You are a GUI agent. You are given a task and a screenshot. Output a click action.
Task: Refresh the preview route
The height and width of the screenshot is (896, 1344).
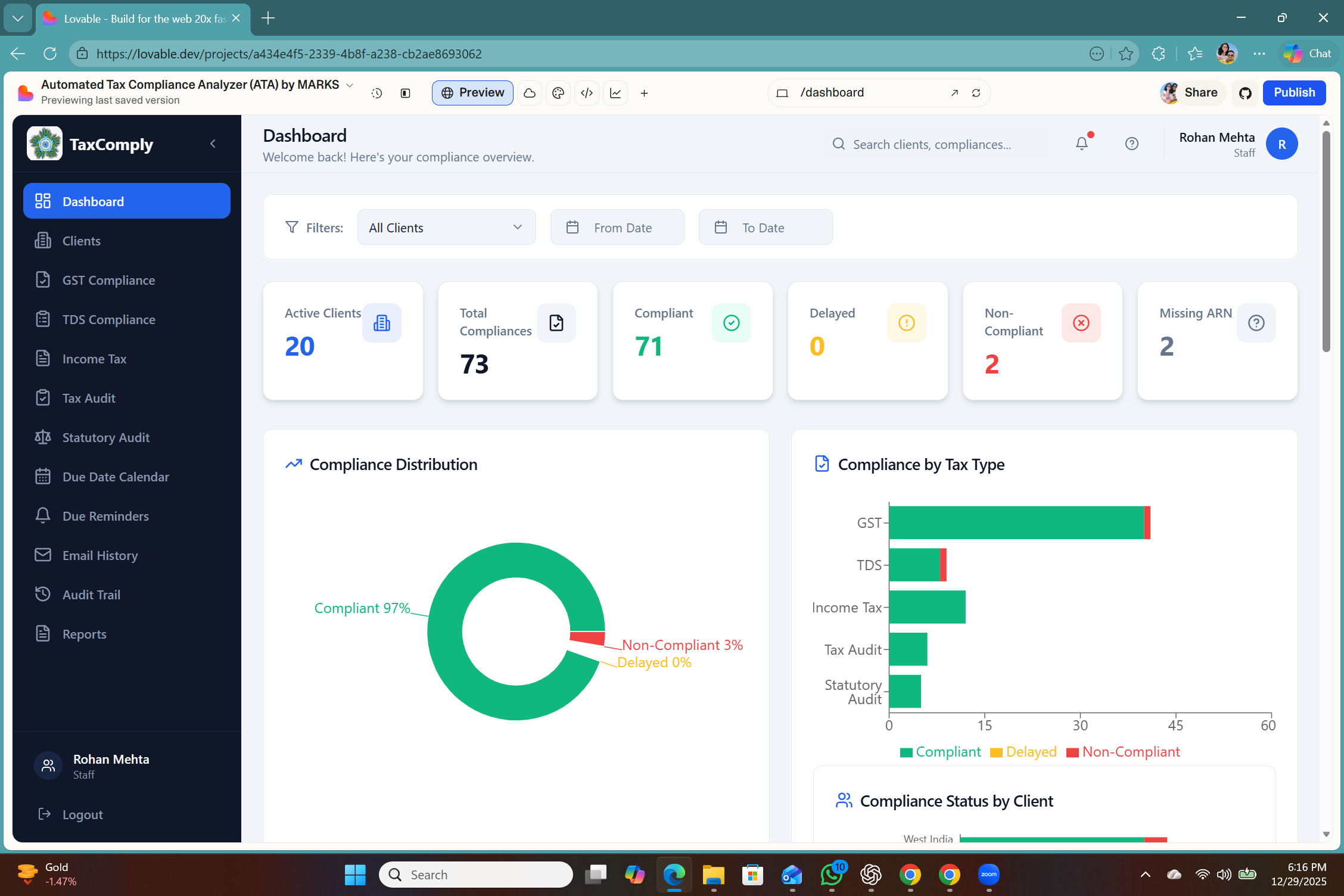click(976, 93)
